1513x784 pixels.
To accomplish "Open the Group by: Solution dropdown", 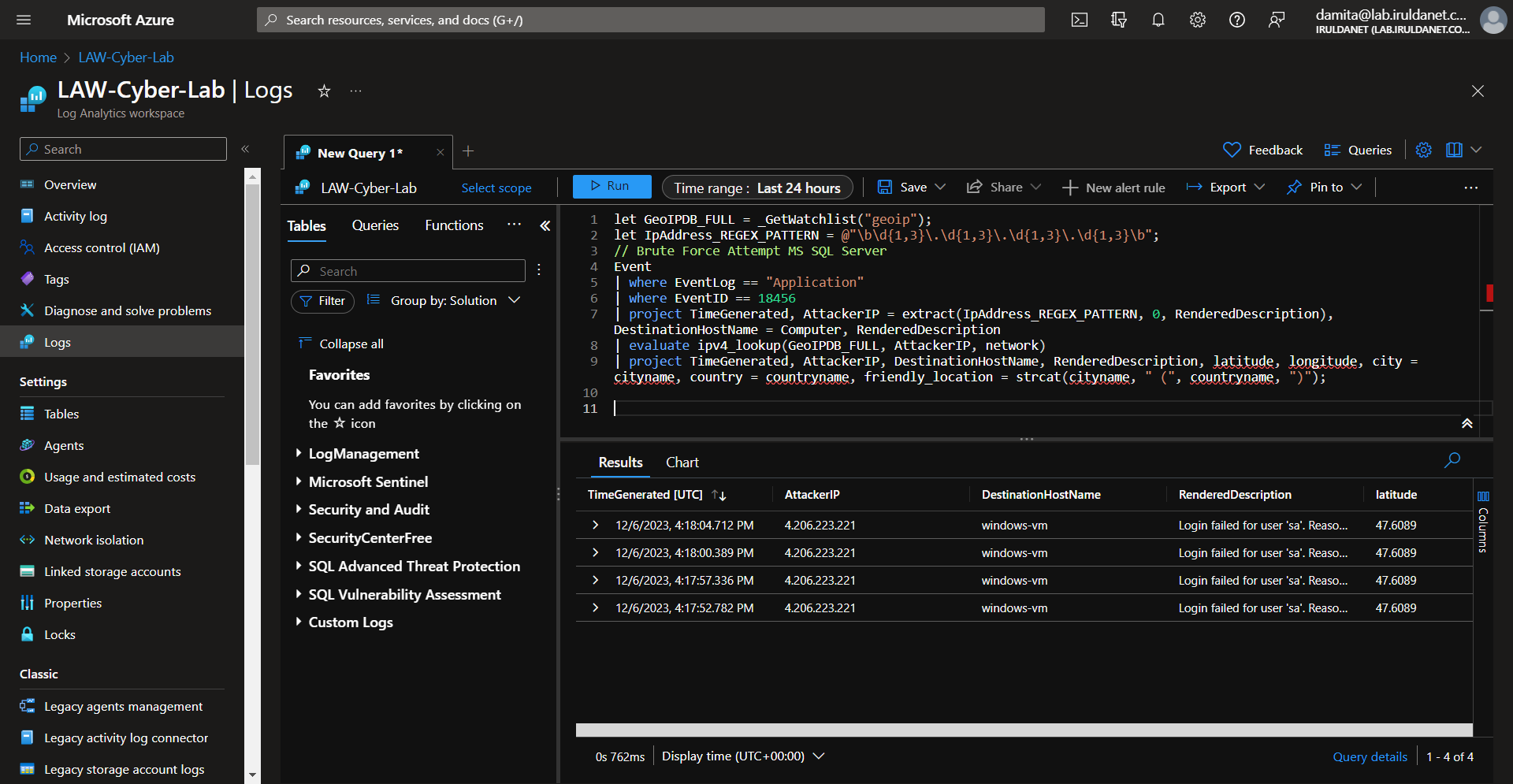I will point(444,300).
